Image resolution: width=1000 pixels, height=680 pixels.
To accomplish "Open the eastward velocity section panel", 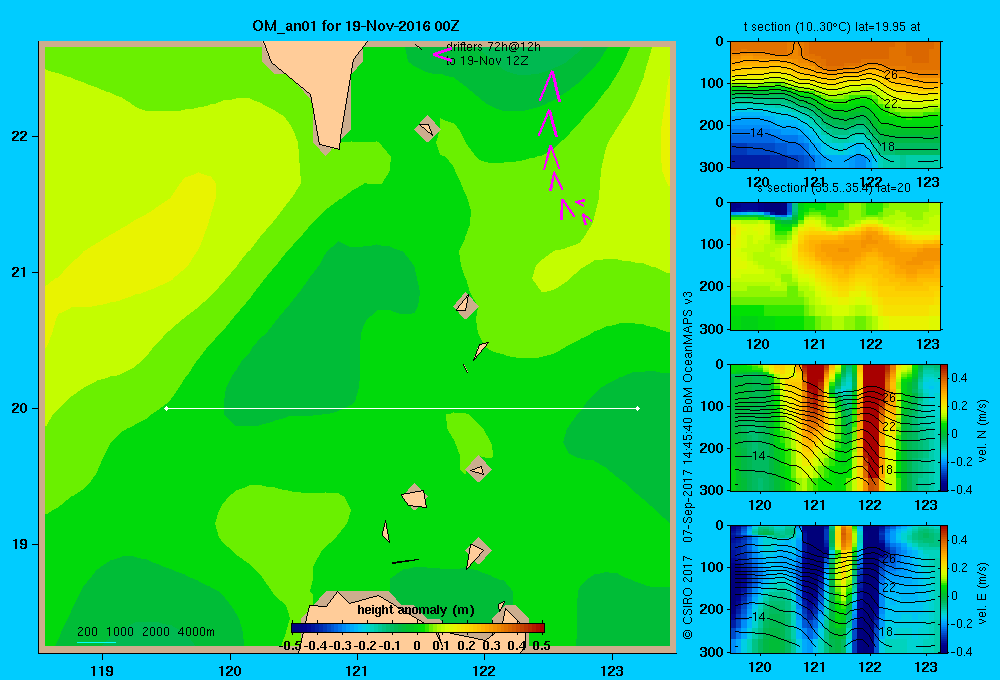I will tap(835, 589).
